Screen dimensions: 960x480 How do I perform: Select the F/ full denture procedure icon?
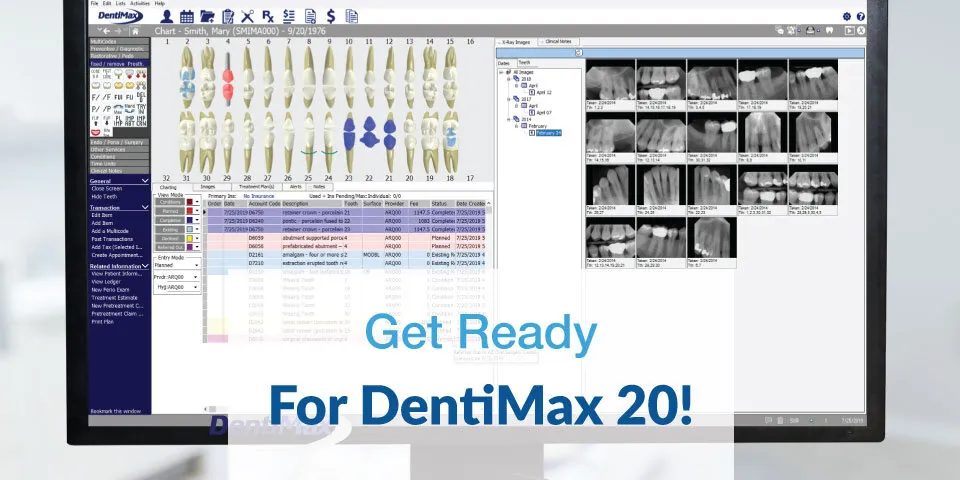pyautogui.click(x=96, y=97)
